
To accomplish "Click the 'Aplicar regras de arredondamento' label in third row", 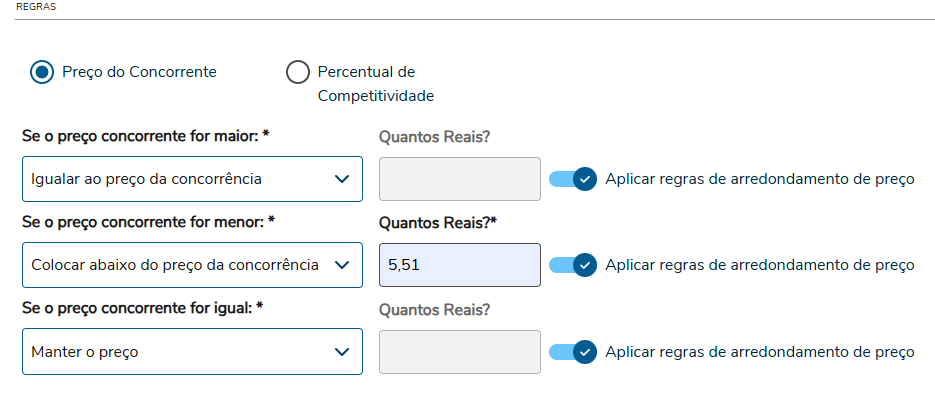I will (760, 352).
